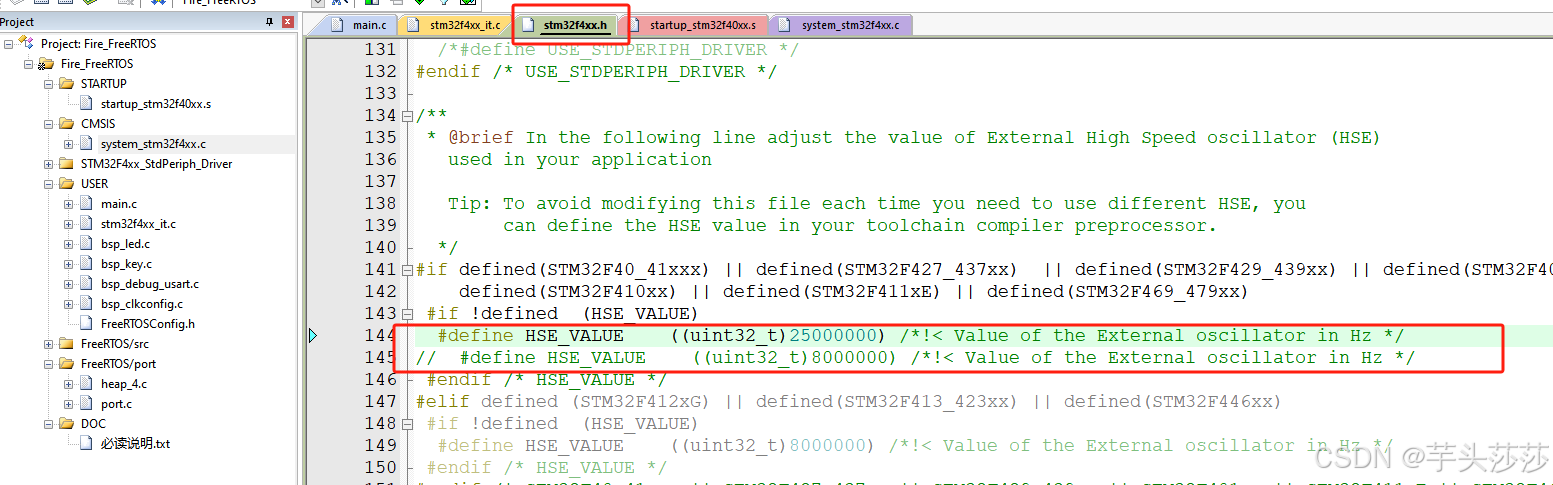
Task: Fold the comment block at line 134
Action: point(407,116)
